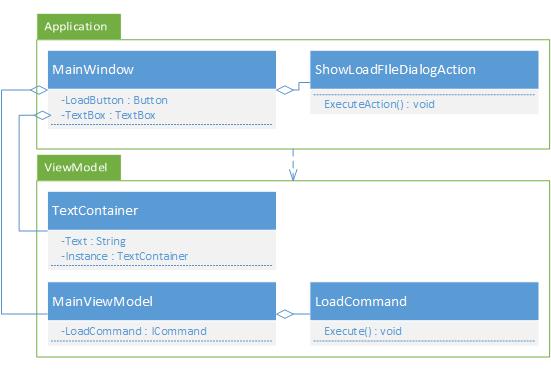Select the diamond next to TextBox attribute
Viewport: 551px width, 370px height.
pos(43,115)
